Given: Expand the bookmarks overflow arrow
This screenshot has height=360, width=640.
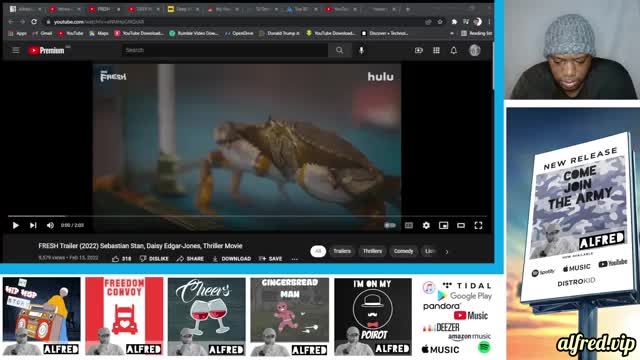Looking at the screenshot, I should pos(451,33).
